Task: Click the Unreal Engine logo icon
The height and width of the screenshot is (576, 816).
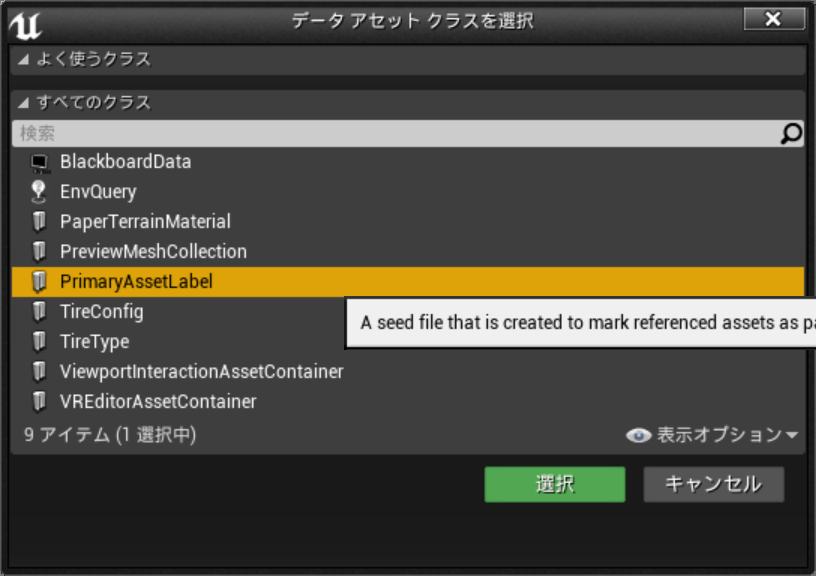Action: pyautogui.click(x=26, y=25)
